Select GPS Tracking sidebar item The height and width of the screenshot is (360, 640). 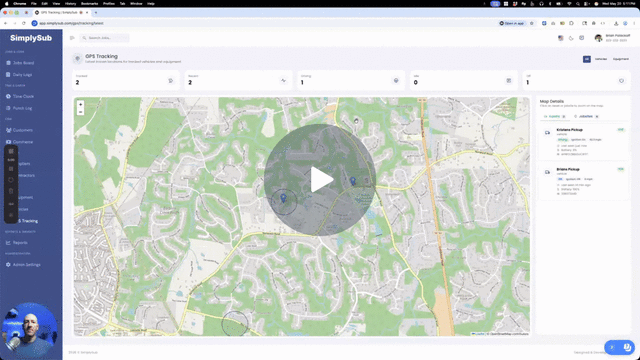point(29,221)
